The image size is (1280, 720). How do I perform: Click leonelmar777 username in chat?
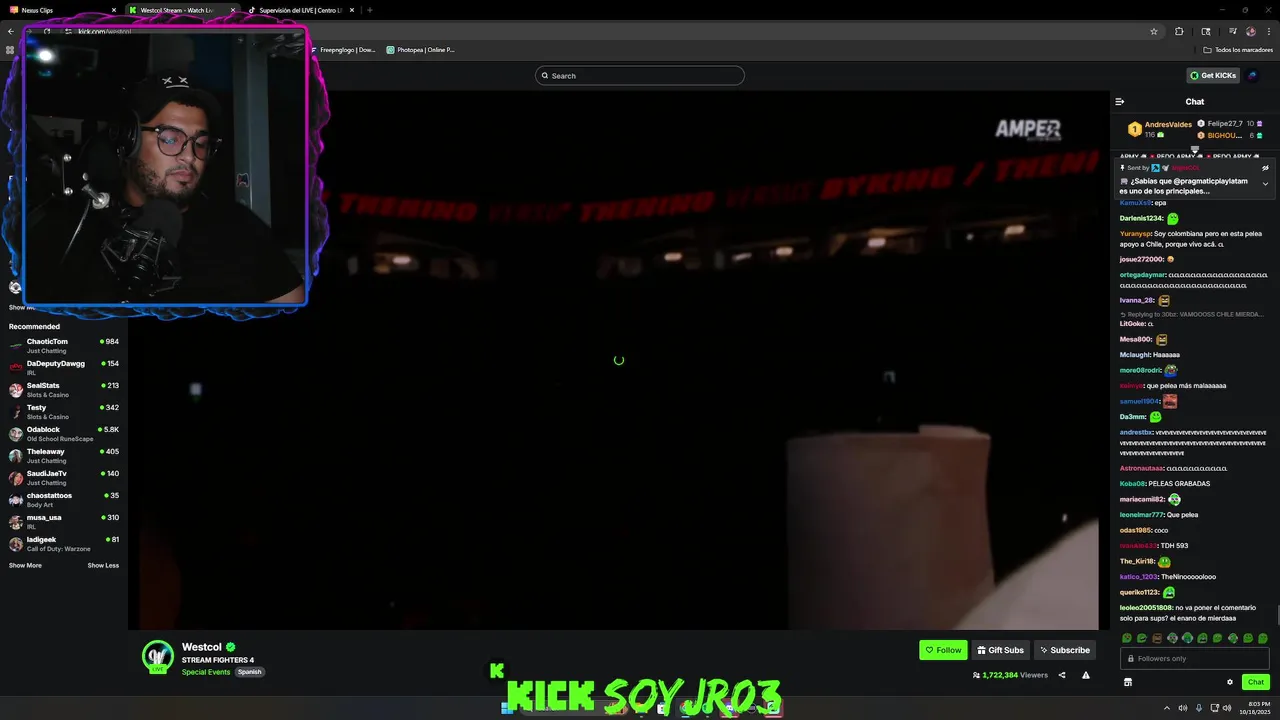[1142, 514]
